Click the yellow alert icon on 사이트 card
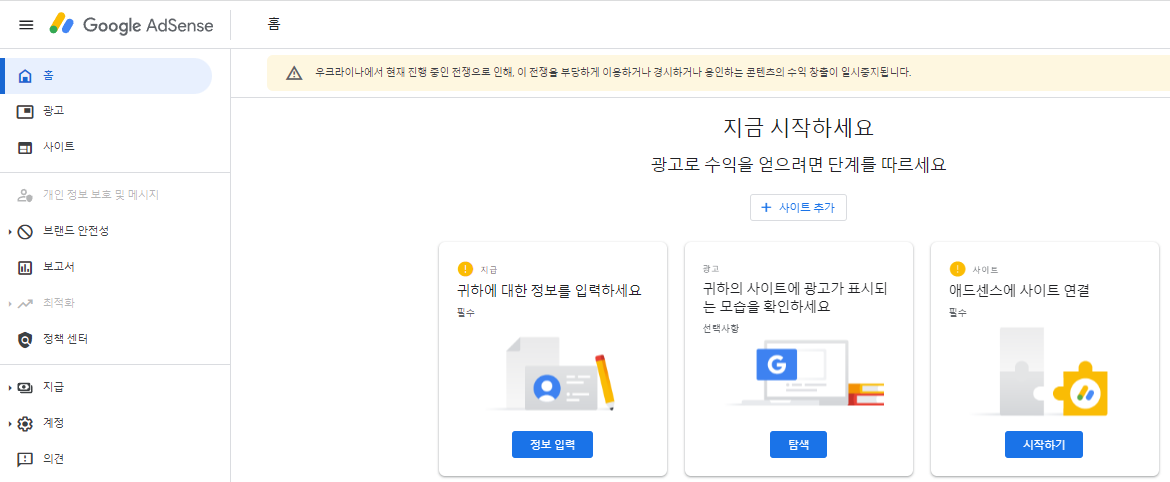 957,269
